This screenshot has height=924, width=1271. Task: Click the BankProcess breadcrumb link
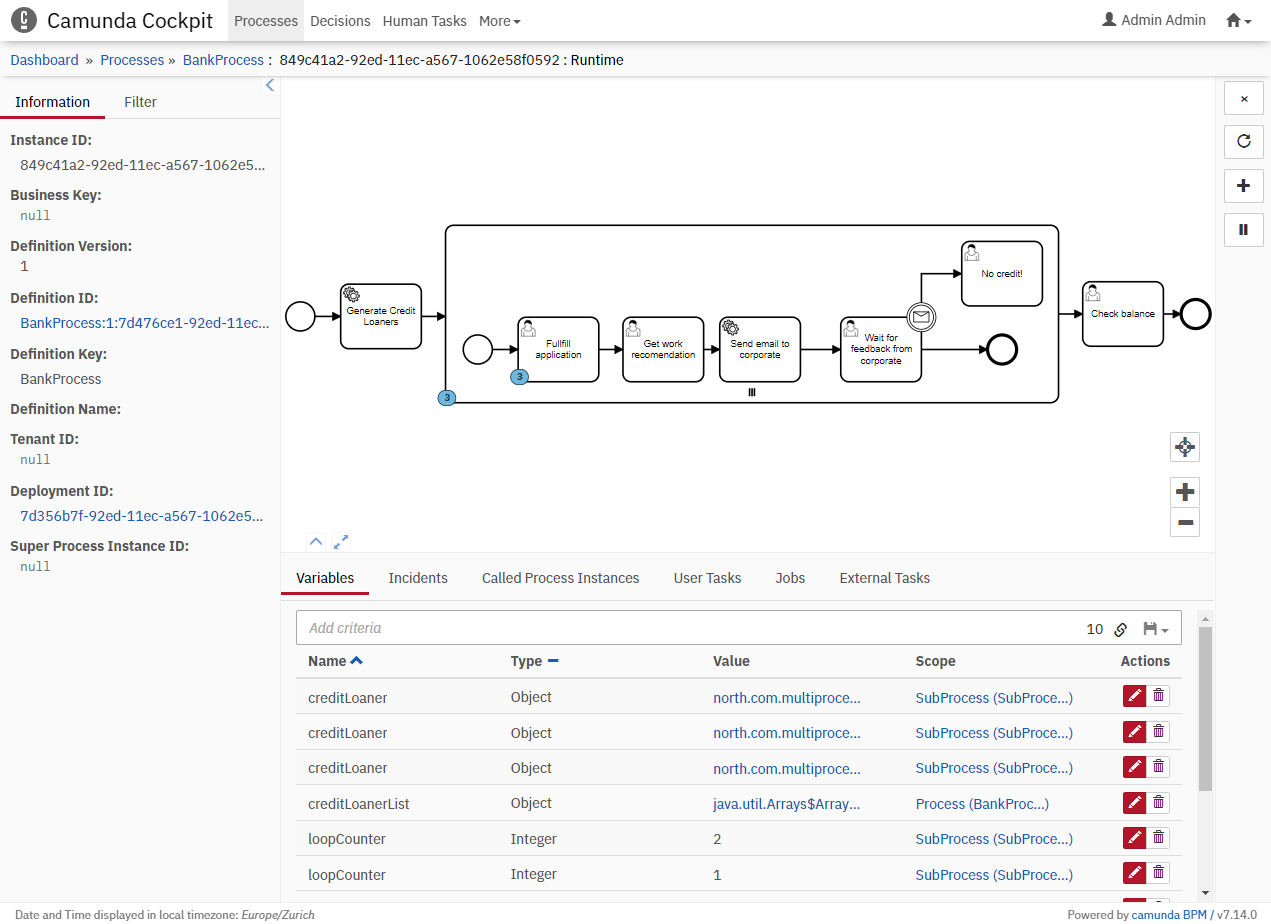tap(223, 60)
